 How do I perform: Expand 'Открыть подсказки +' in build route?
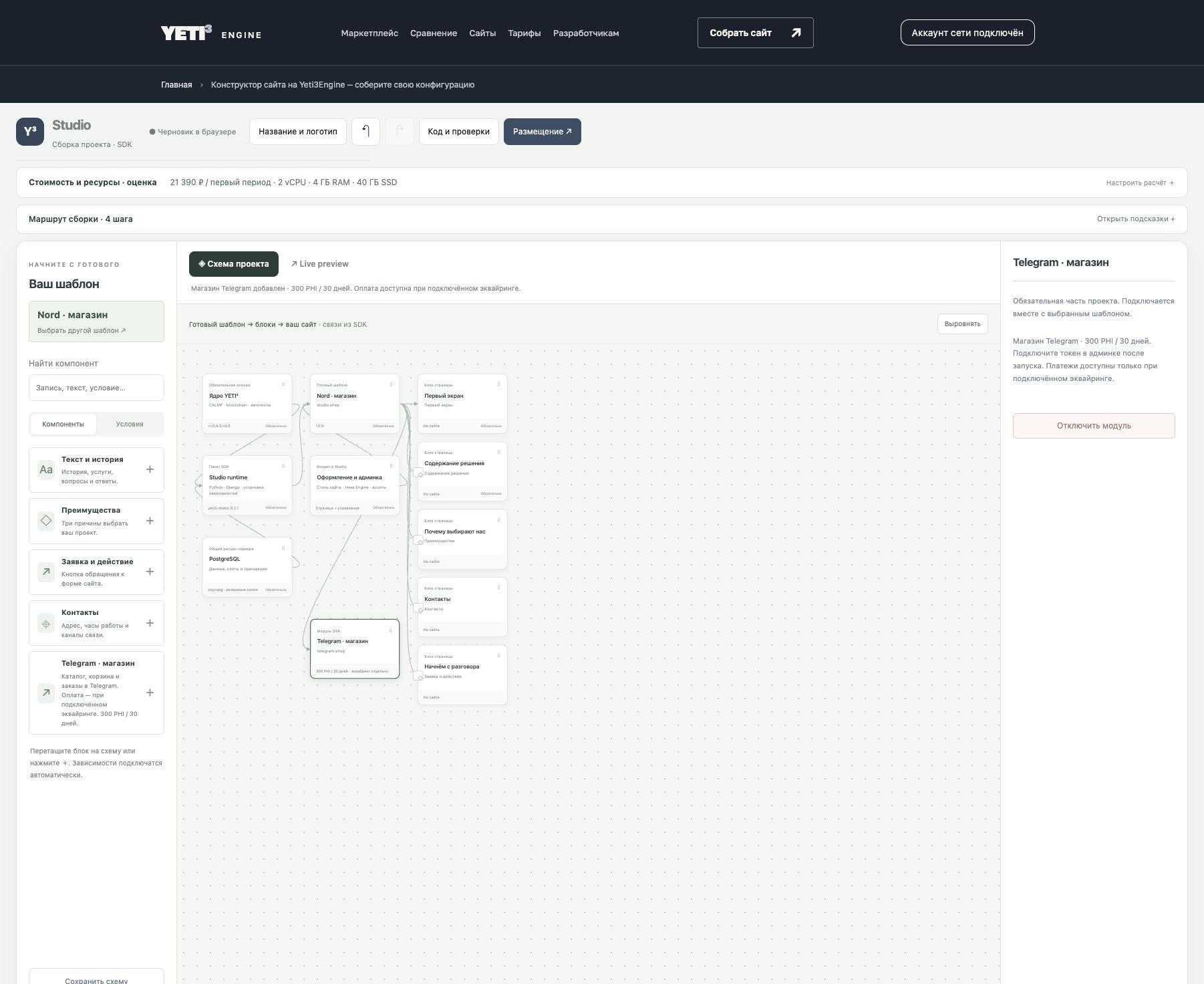1136,219
